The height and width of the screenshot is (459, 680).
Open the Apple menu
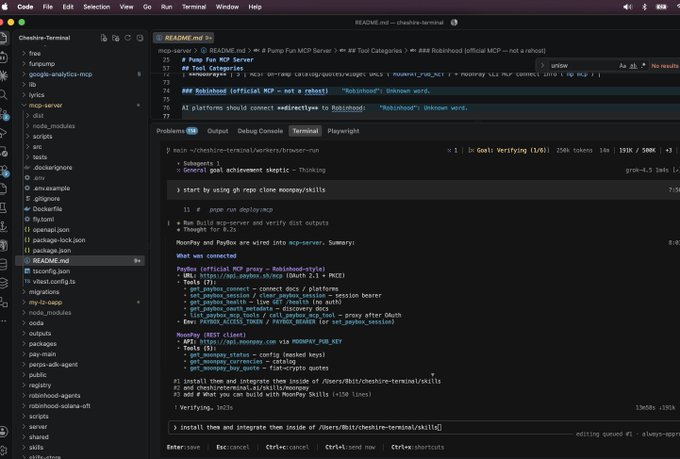pyautogui.click(x=5, y=7)
